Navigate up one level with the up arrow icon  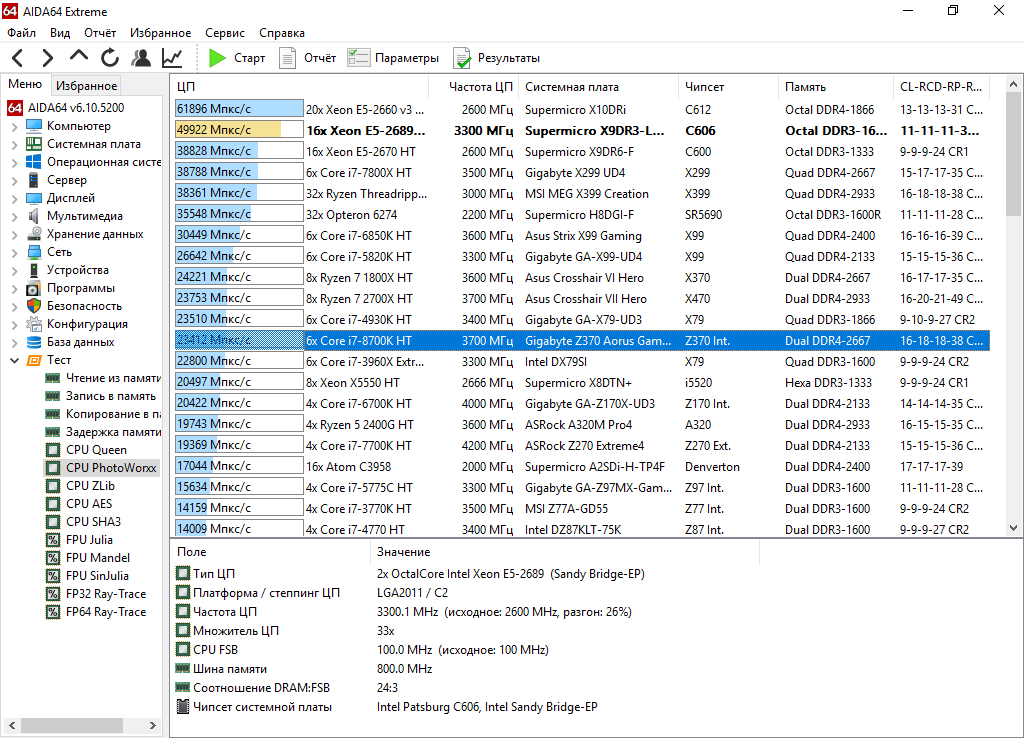click(78, 57)
